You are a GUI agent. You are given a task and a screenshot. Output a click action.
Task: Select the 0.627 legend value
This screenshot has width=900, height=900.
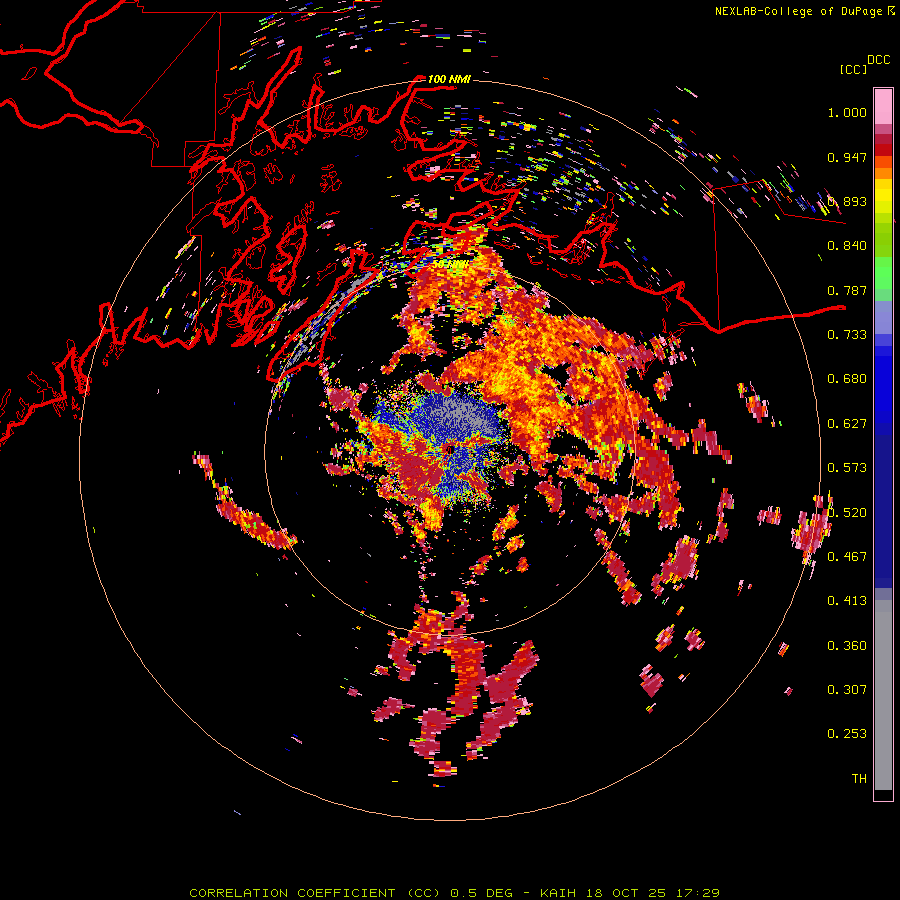pyautogui.click(x=847, y=424)
